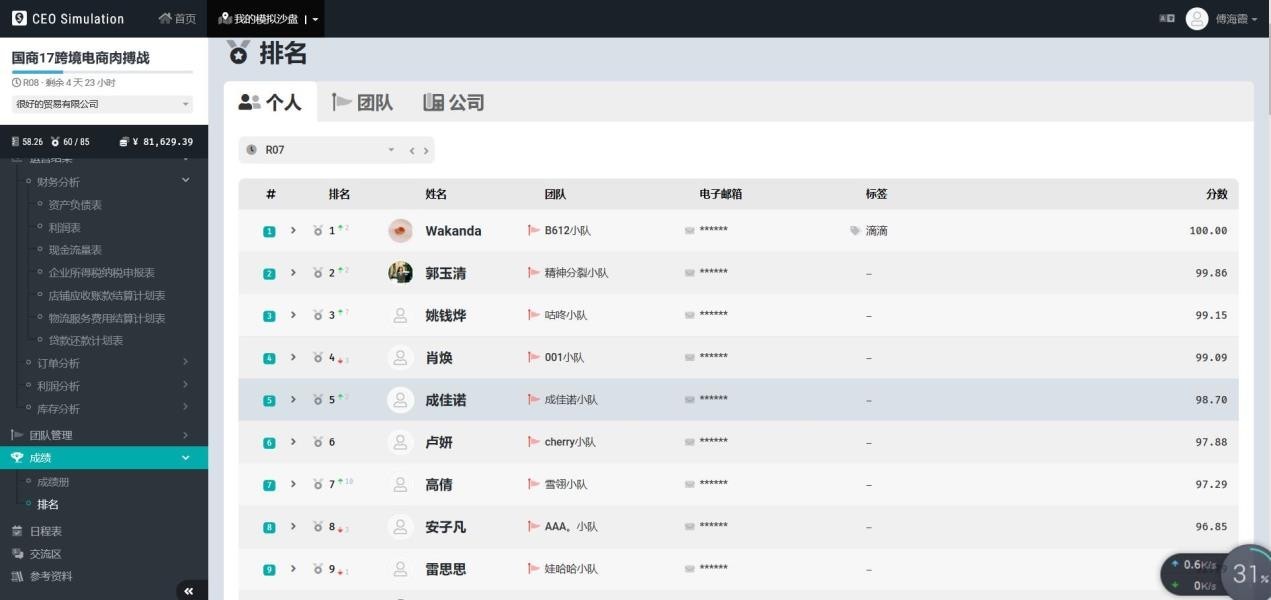Expand row details for Wakanda
The width and height of the screenshot is (1271, 600).
click(x=293, y=231)
